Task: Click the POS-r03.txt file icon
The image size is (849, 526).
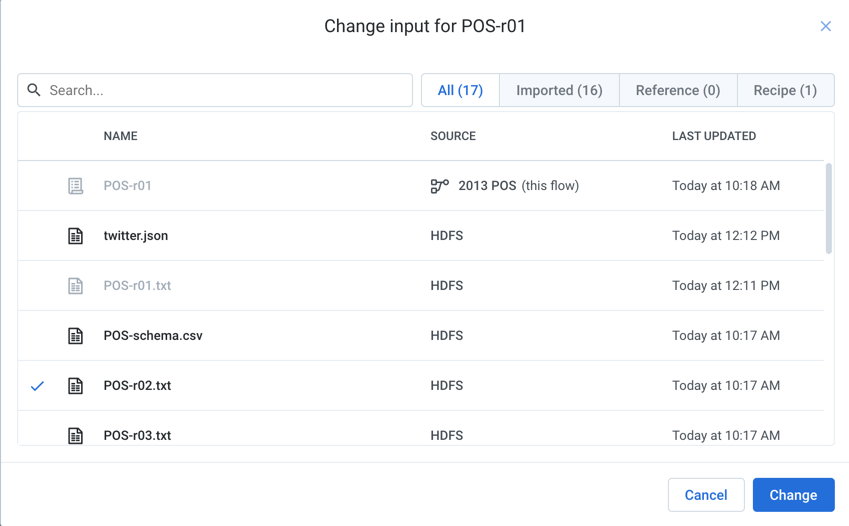Action: (76, 435)
